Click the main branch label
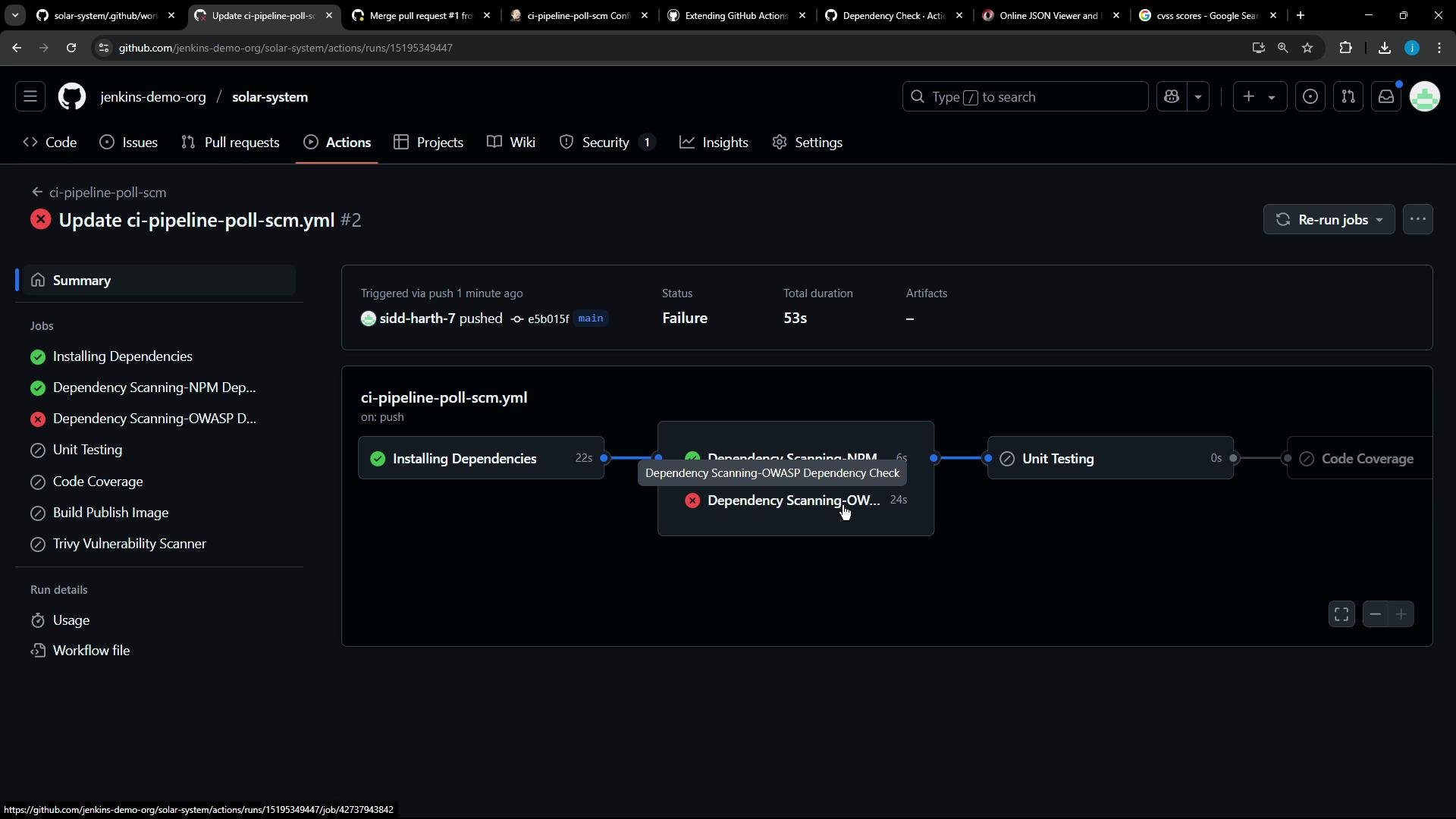 591,318
